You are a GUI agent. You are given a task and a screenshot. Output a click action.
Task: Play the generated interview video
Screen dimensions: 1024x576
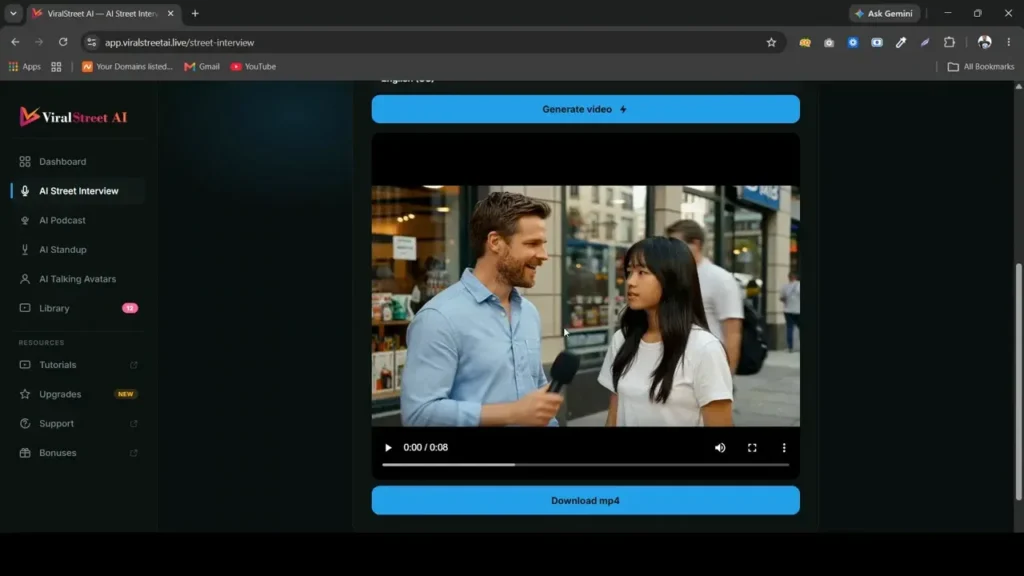pos(388,447)
